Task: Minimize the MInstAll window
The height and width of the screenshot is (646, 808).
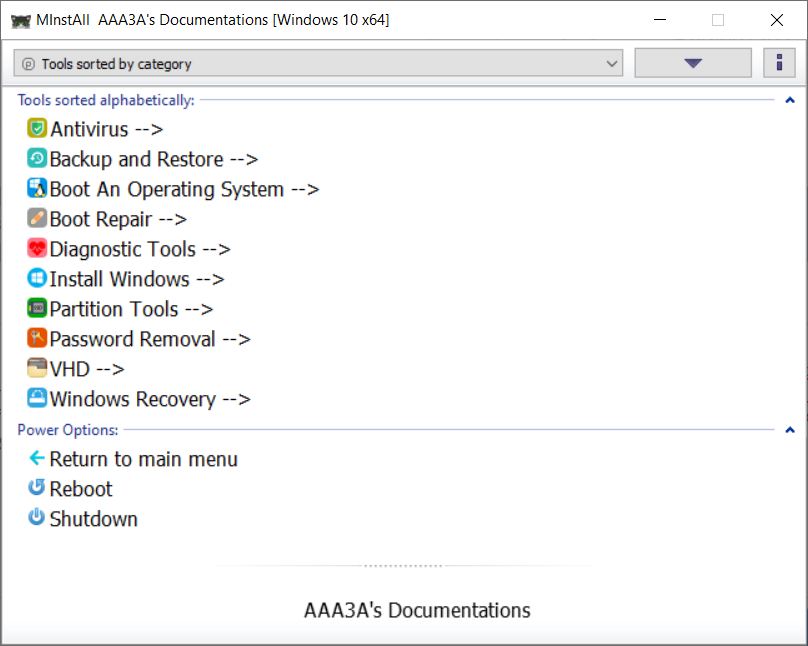Action: tap(660, 20)
